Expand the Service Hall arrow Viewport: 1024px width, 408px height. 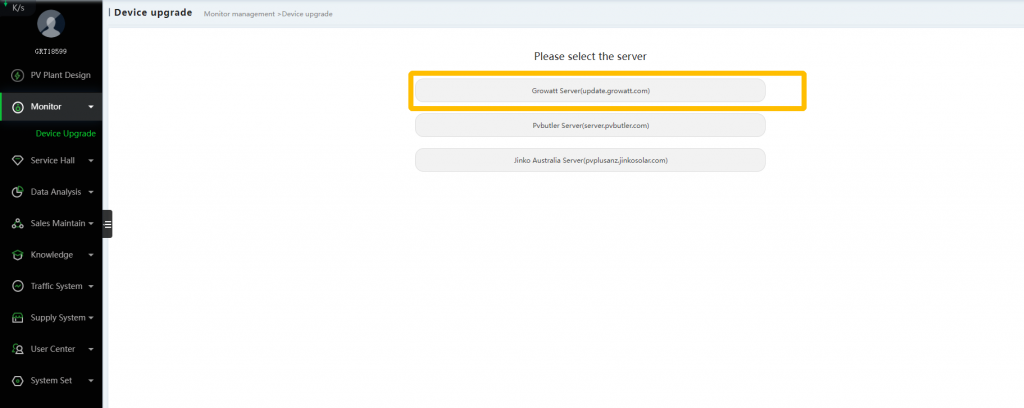pyautogui.click(x=91, y=161)
